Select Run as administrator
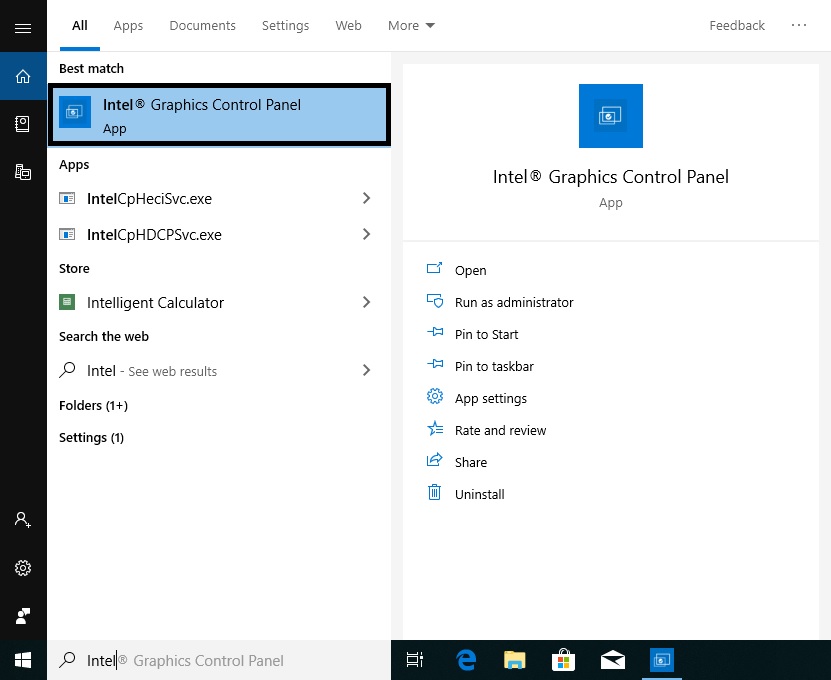 click(513, 303)
